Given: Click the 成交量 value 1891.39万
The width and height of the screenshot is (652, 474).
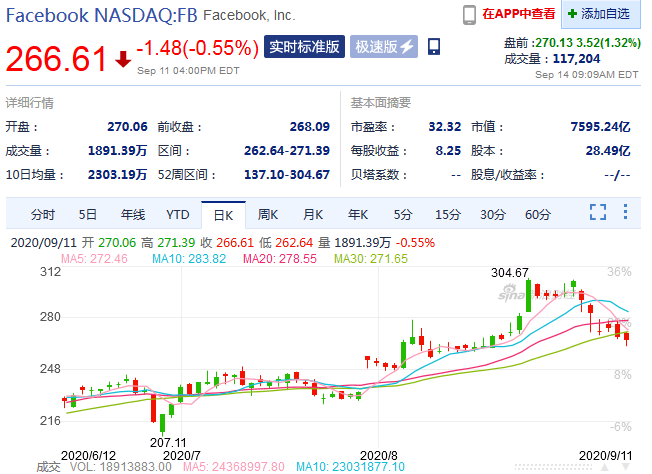Looking at the screenshot, I should pyautogui.click(x=117, y=151).
